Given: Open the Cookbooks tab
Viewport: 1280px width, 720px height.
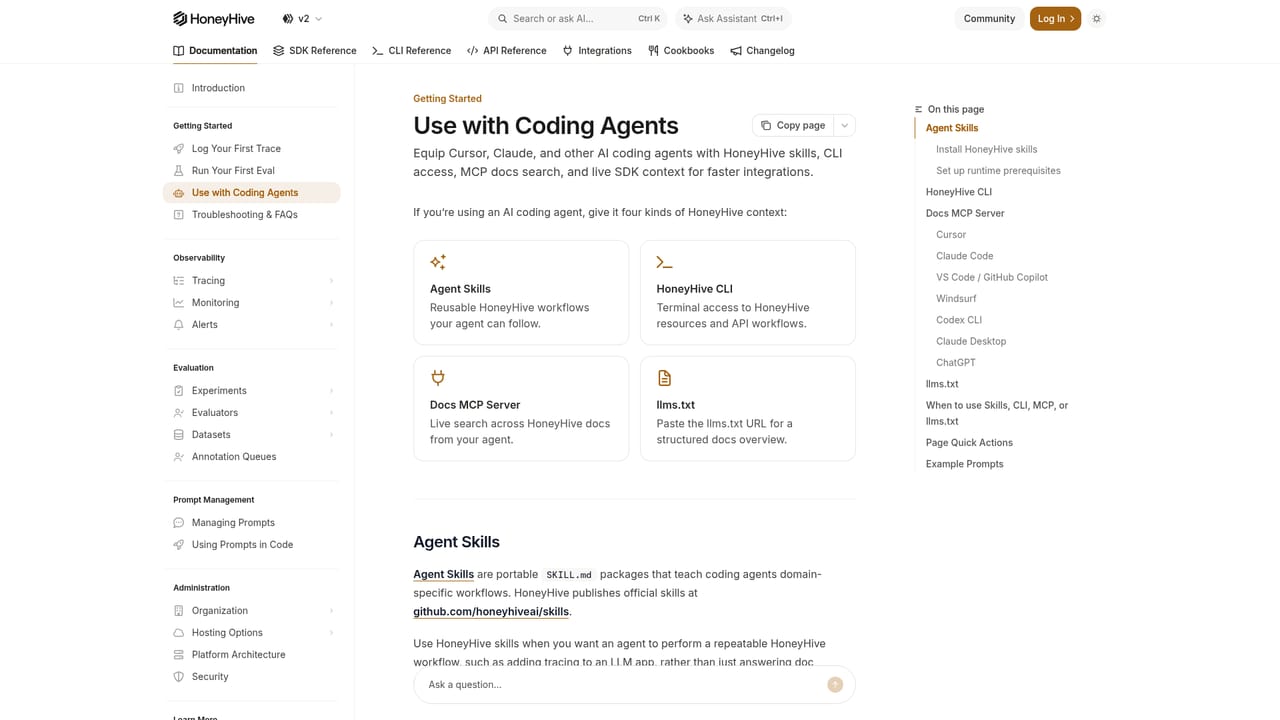Looking at the screenshot, I should [681, 50].
